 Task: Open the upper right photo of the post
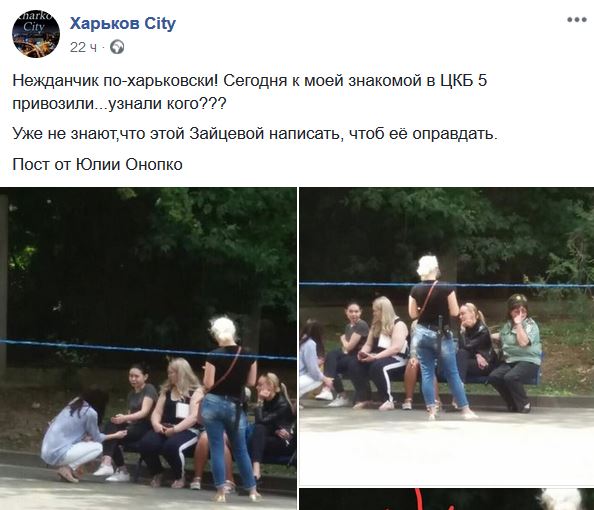tap(447, 336)
